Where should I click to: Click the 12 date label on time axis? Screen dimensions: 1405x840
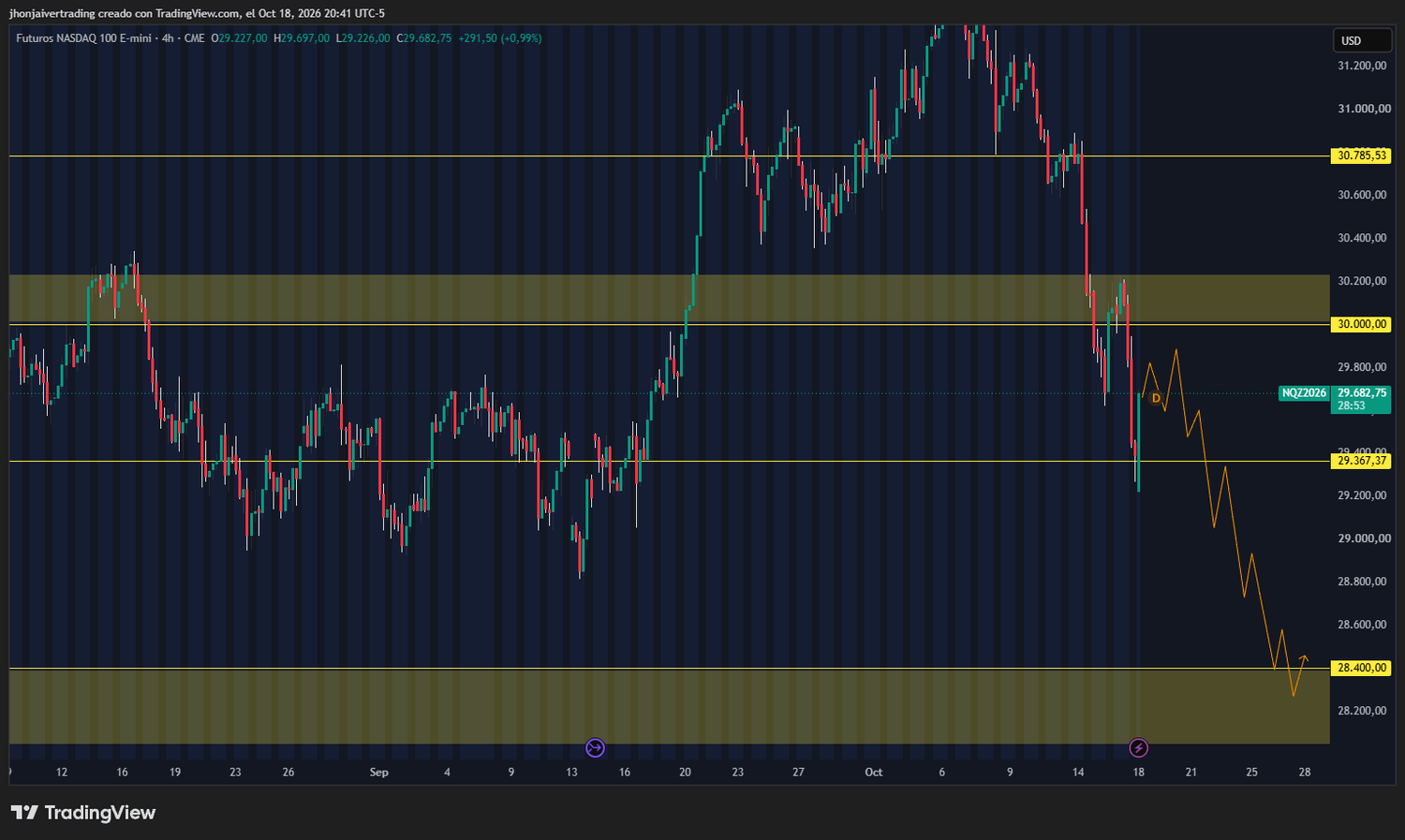62,773
